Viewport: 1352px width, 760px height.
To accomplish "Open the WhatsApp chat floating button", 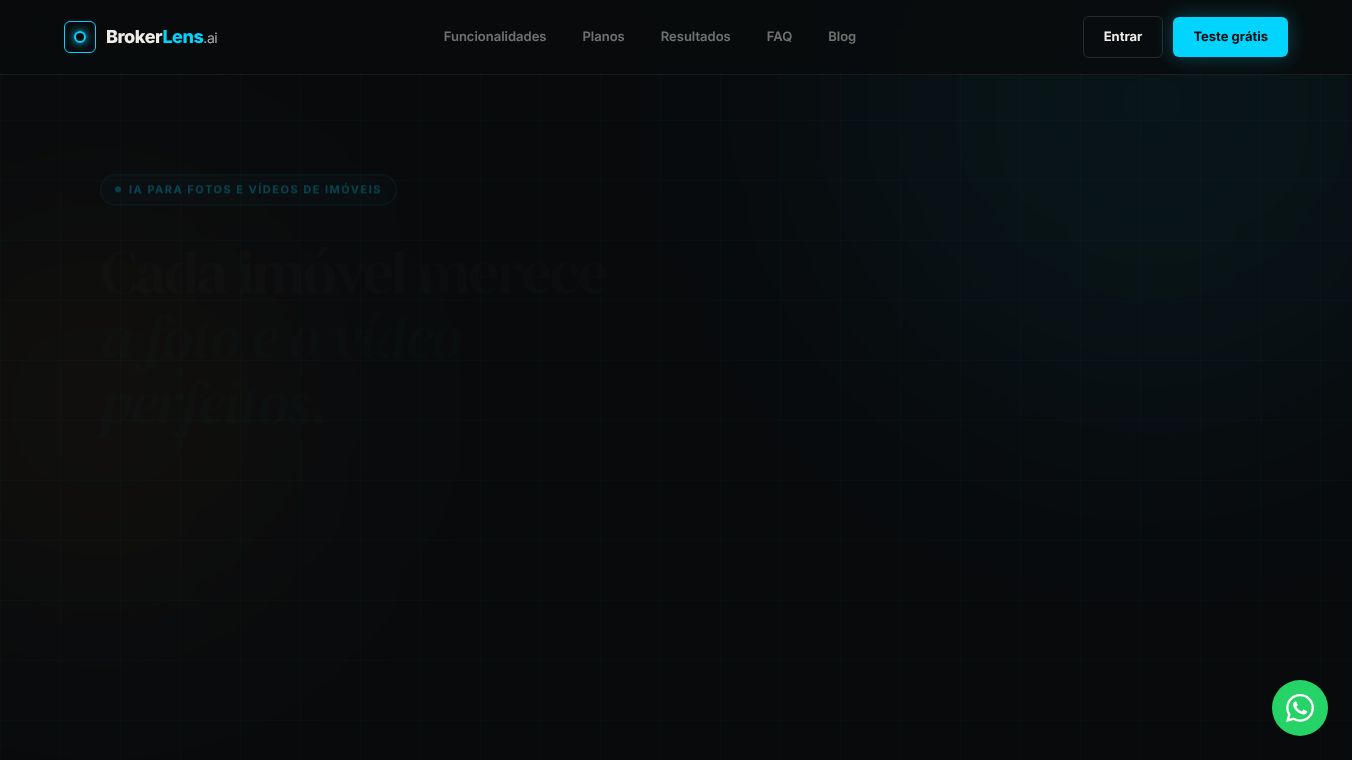I will [x=1300, y=708].
